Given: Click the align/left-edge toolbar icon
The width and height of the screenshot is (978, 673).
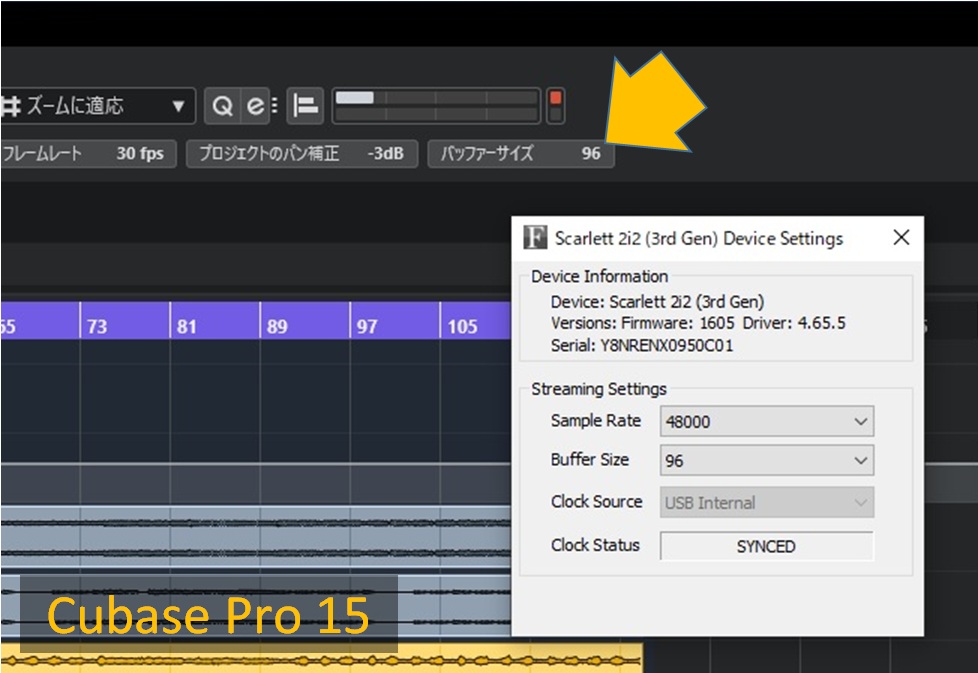Looking at the screenshot, I should (305, 105).
